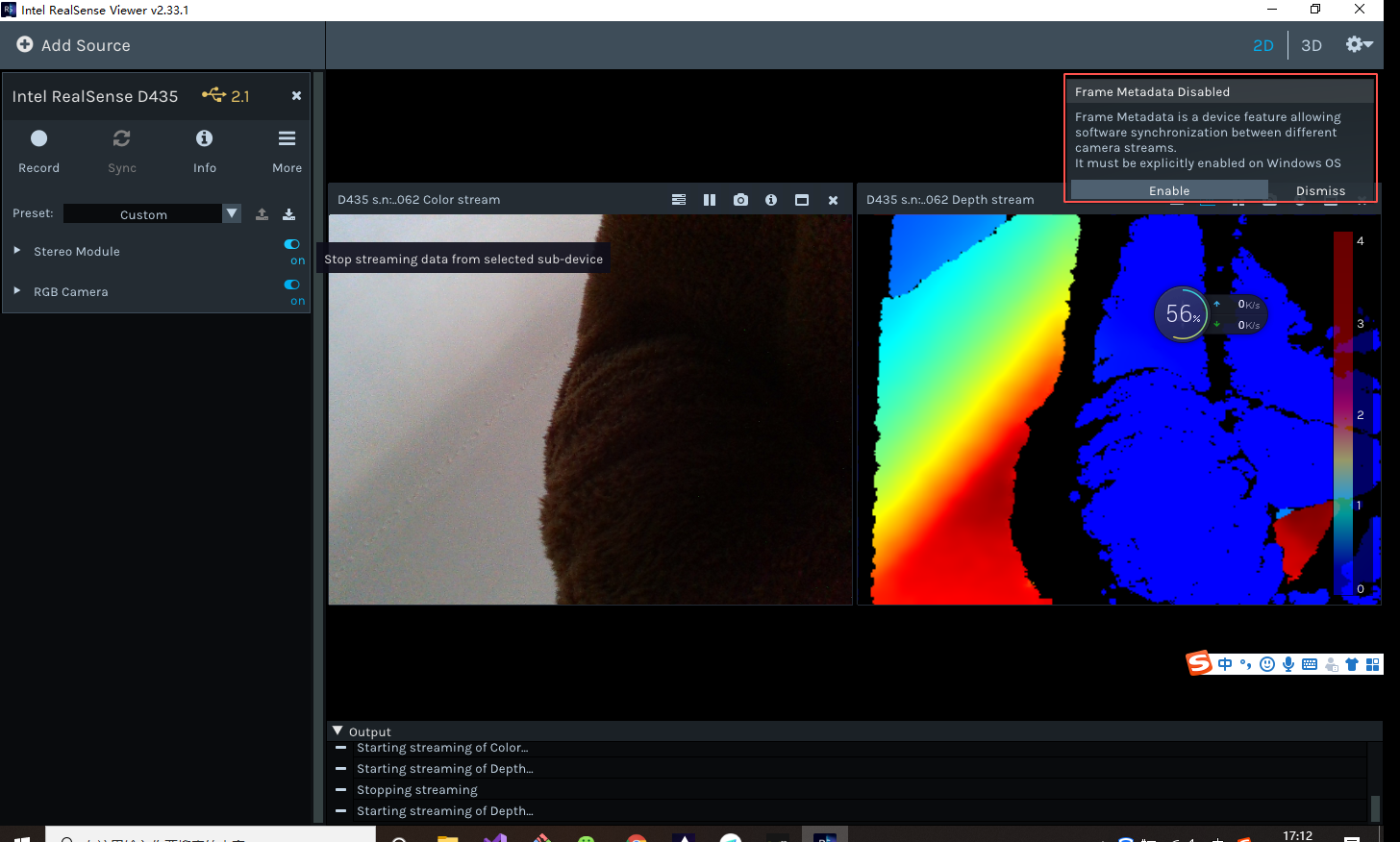Screen dimensions: 1400x842
Task: Enable Frame Metadata in the notification
Action: [1169, 190]
